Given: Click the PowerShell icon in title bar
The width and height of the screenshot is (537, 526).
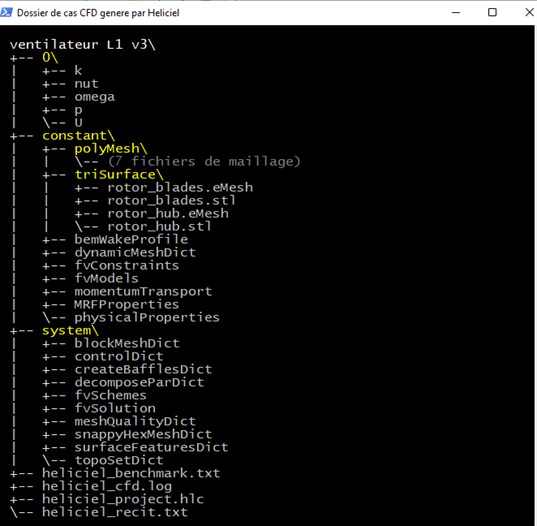Looking at the screenshot, I should pos(6,13).
